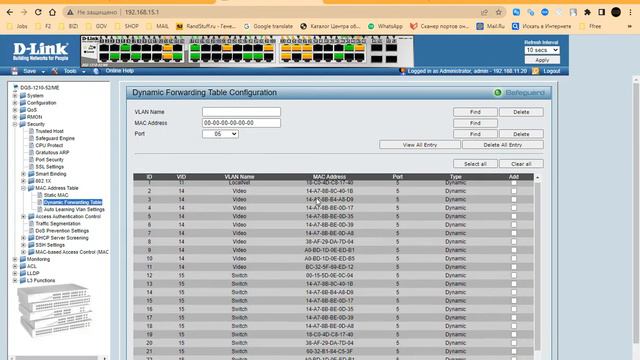Open the RandStuff.ru bookmark
Viewport: 640px width, 360px height.
click(x=206, y=26)
